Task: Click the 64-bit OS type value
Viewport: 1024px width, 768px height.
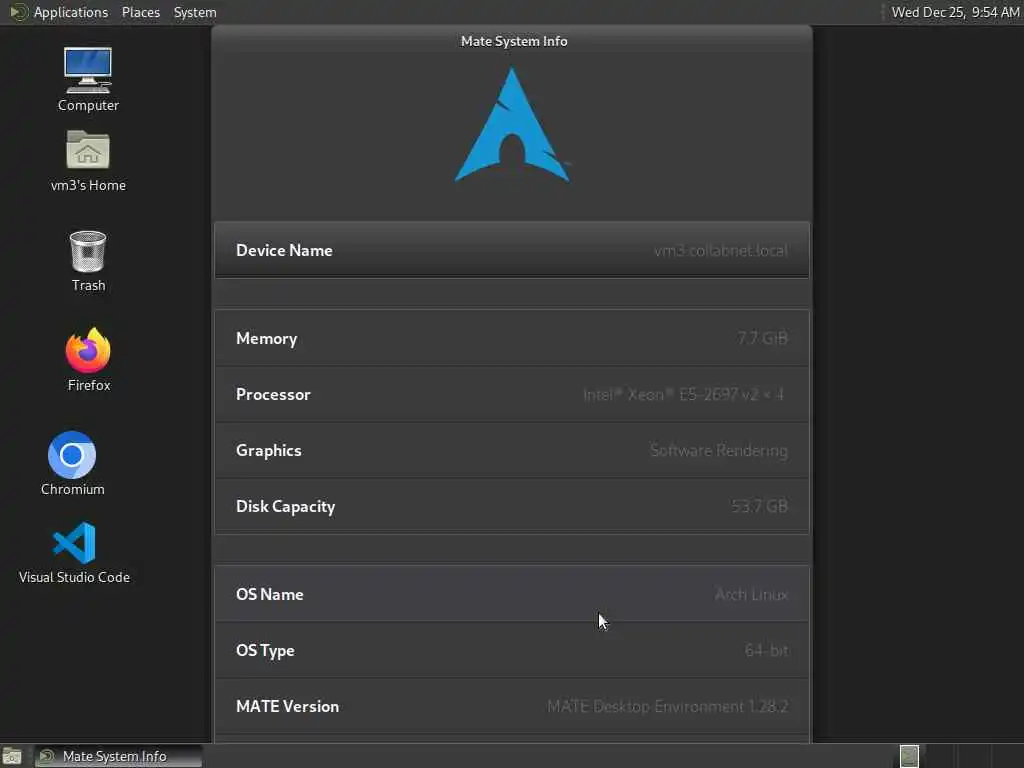Action: (x=766, y=650)
